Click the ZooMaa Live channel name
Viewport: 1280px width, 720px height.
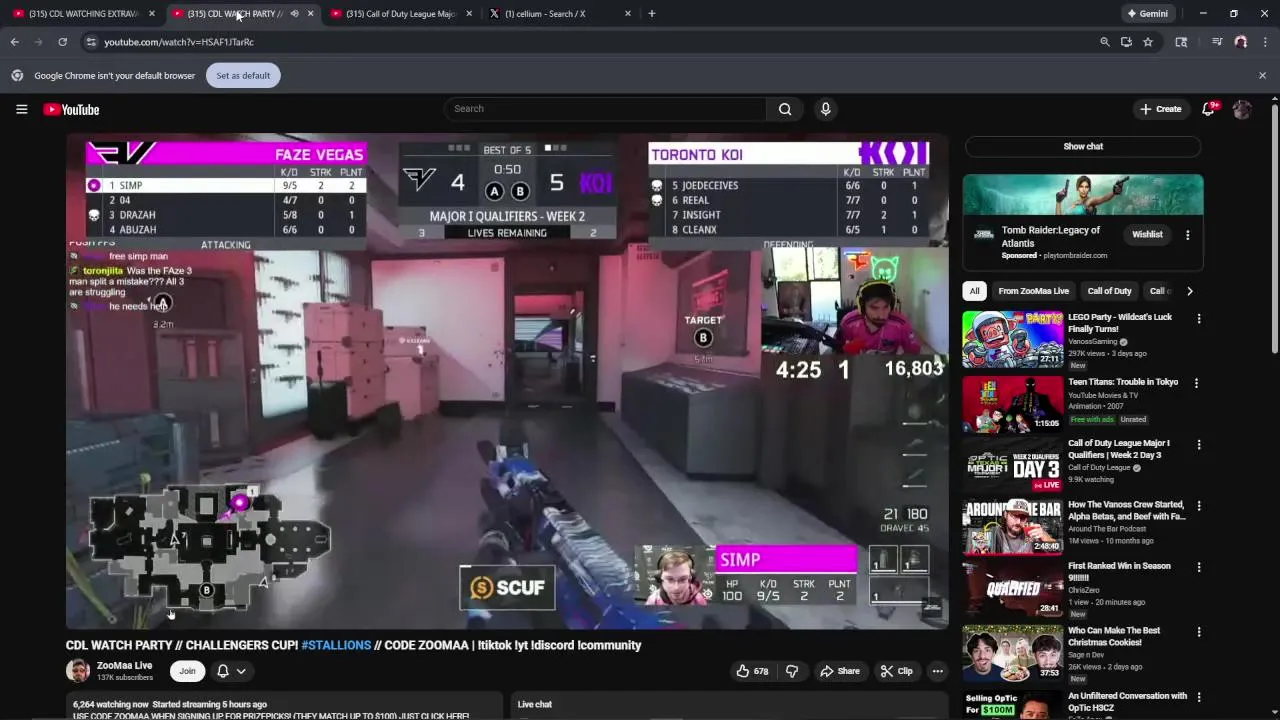(x=124, y=665)
